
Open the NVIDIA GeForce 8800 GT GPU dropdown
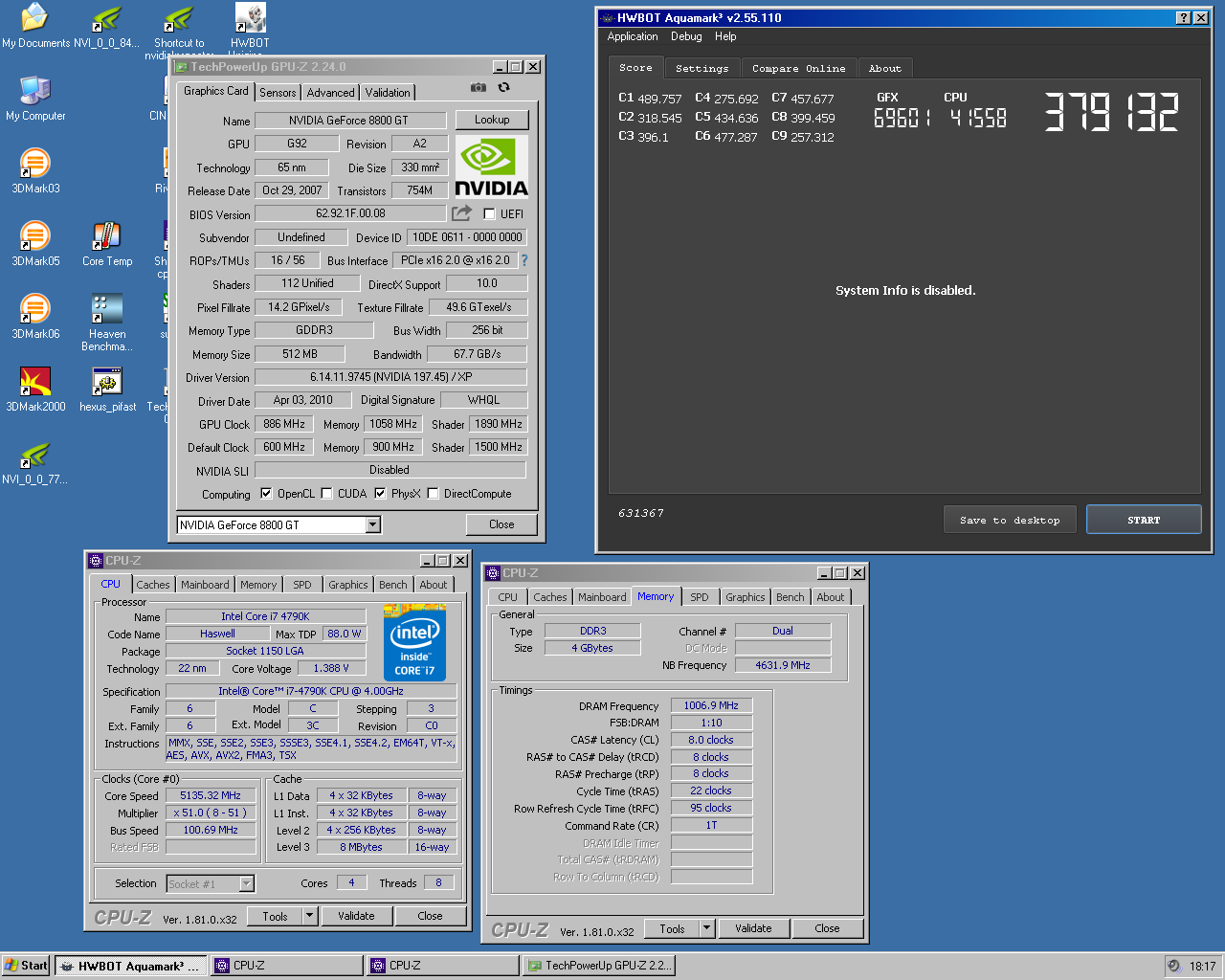click(373, 524)
